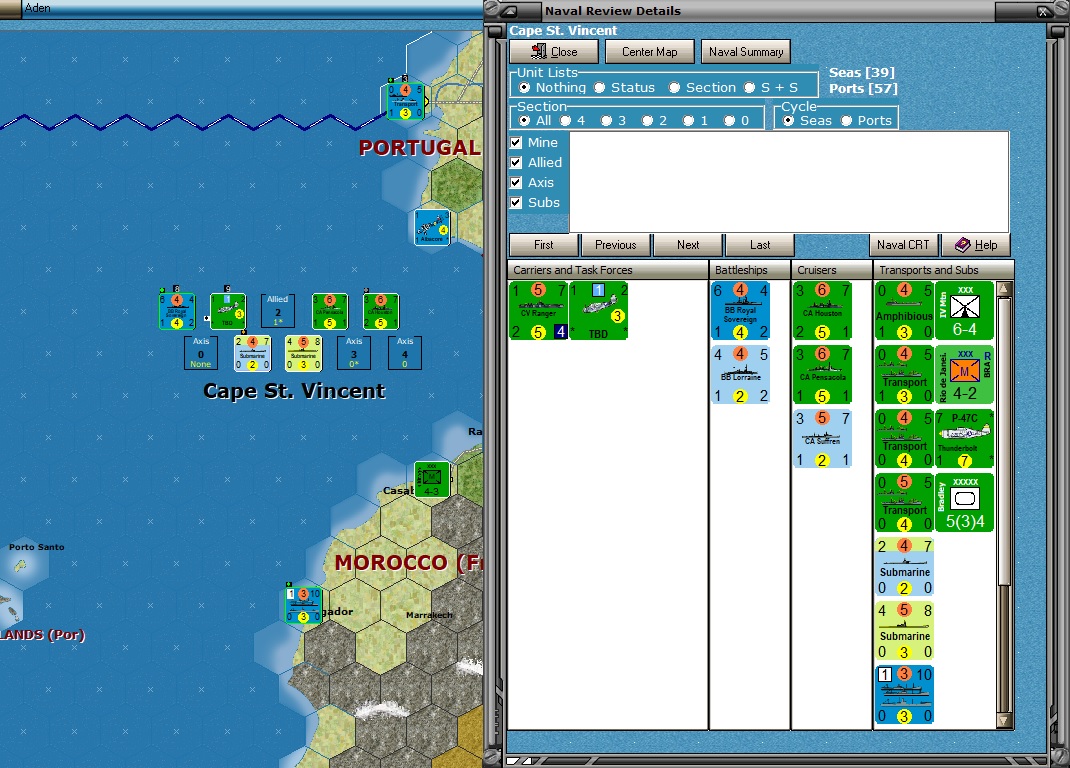Select the S + S unit list option

tap(749, 87)
